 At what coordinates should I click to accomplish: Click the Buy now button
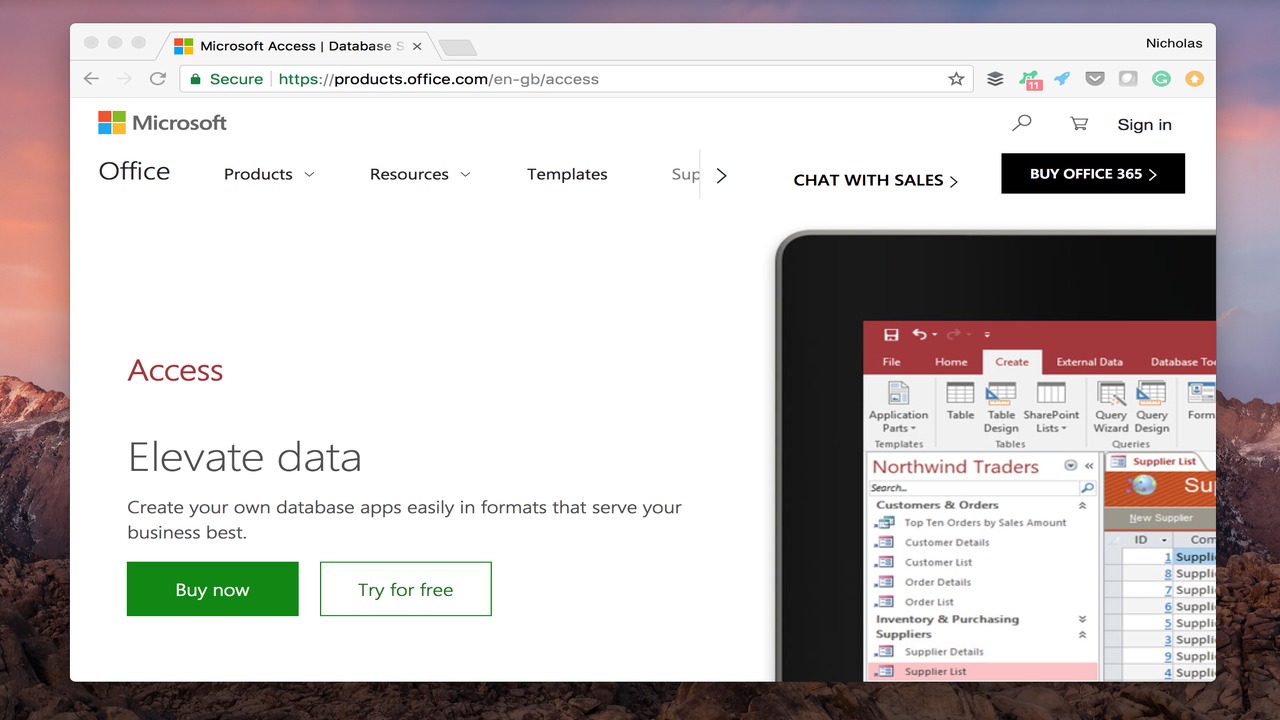(213, 589)
